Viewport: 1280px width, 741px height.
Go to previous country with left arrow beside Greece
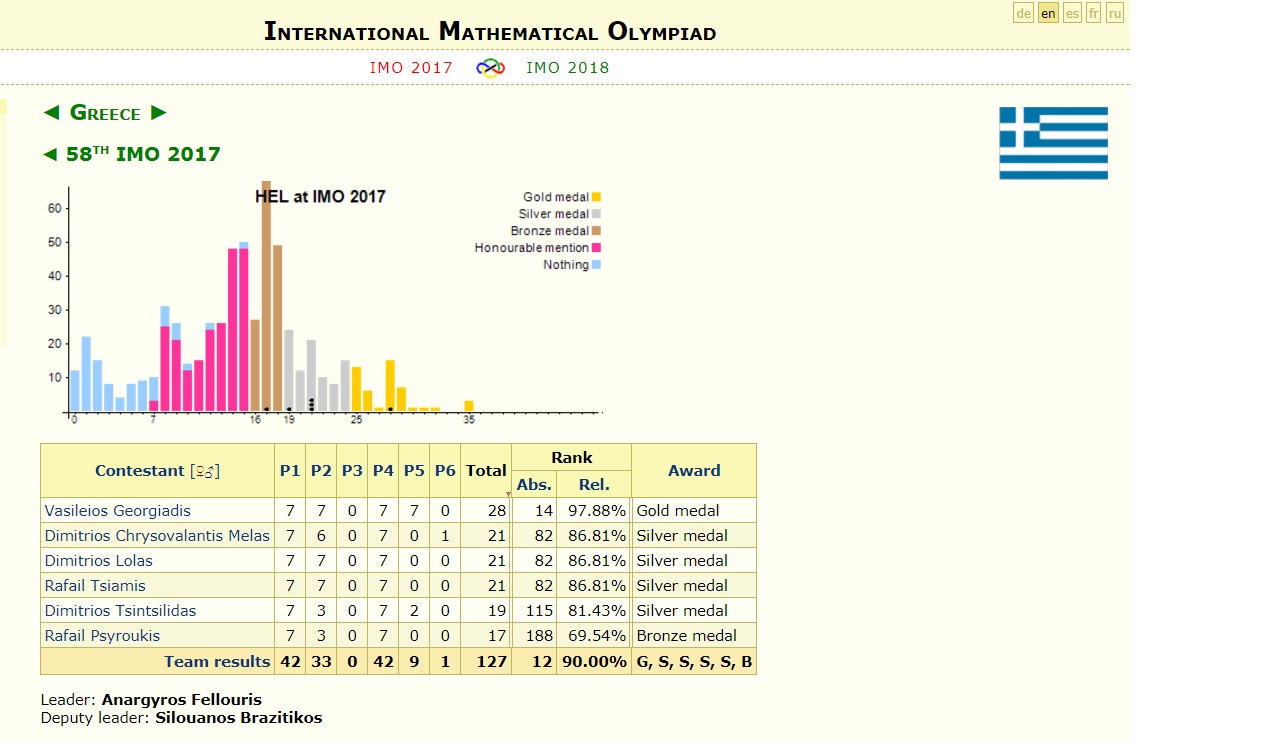[51, 113]
